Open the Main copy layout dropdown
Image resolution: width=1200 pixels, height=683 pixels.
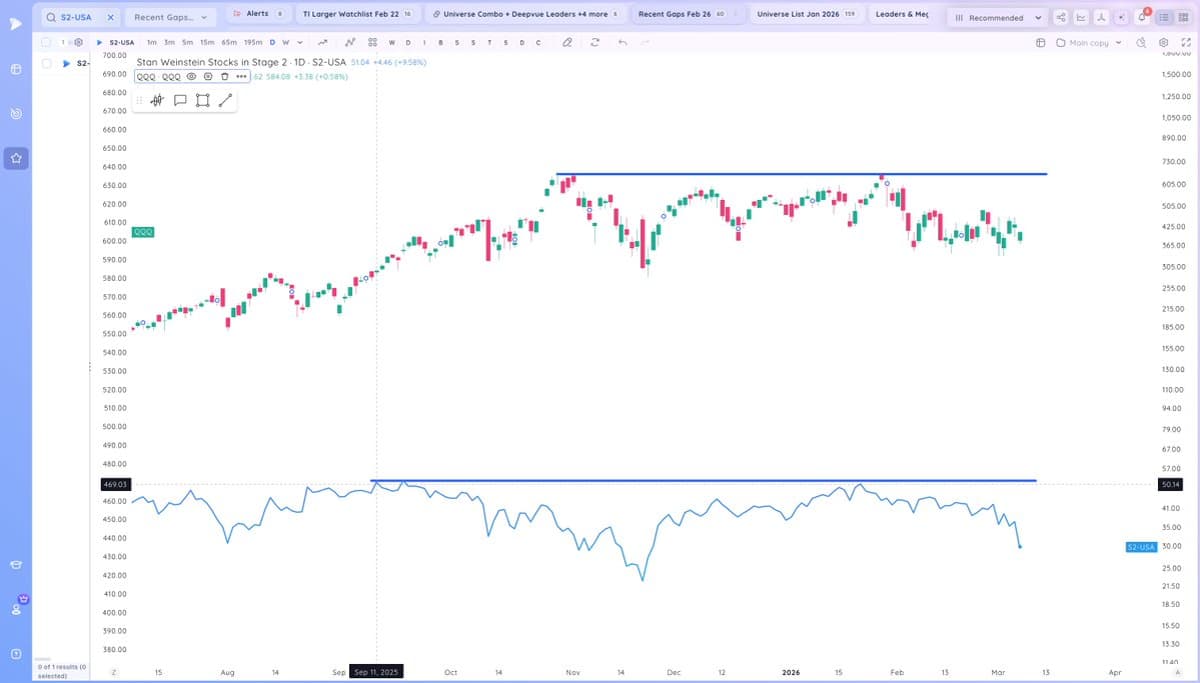(1090, 44)
